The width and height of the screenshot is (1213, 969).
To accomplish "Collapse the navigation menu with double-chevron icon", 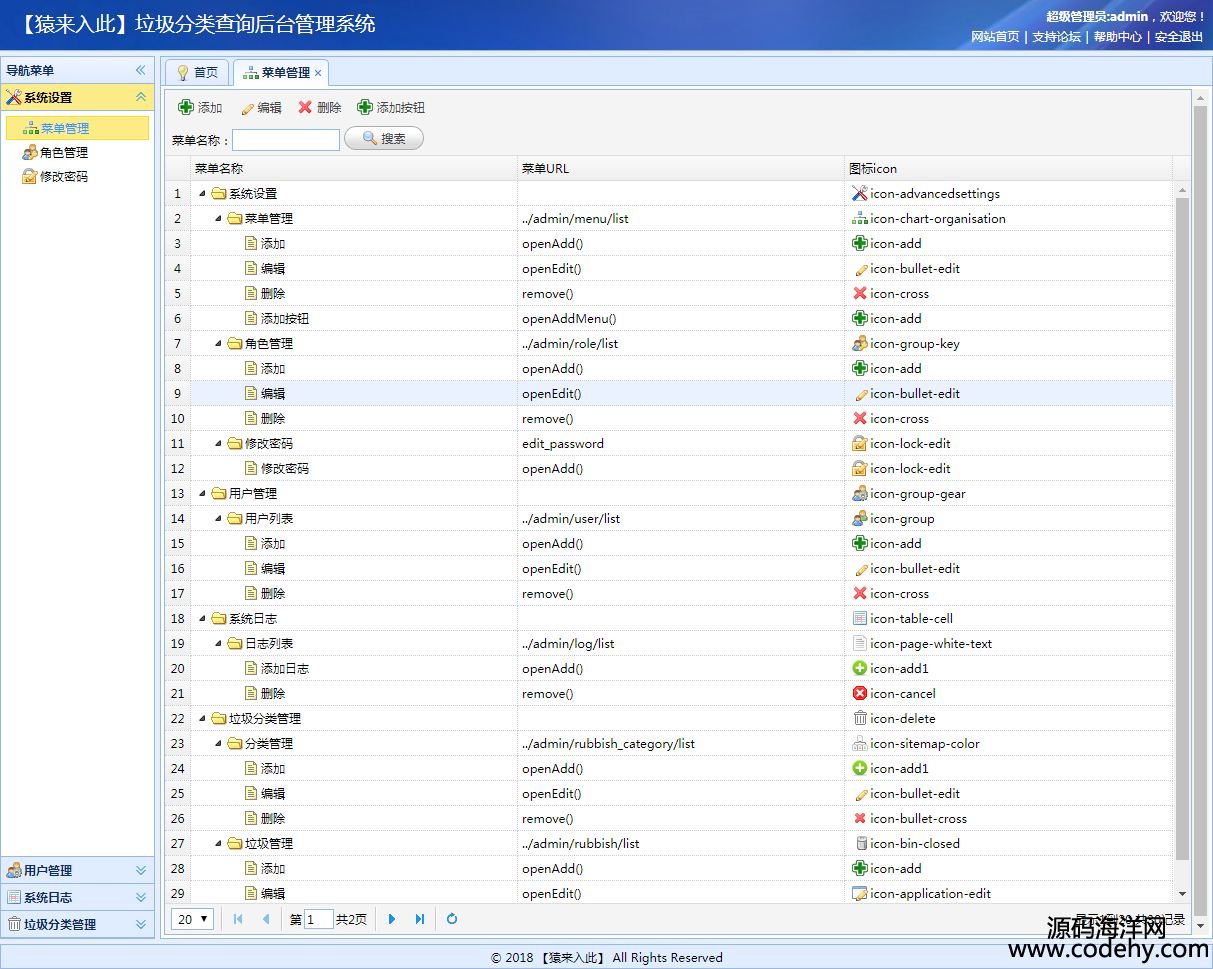I will click(141, 70).
